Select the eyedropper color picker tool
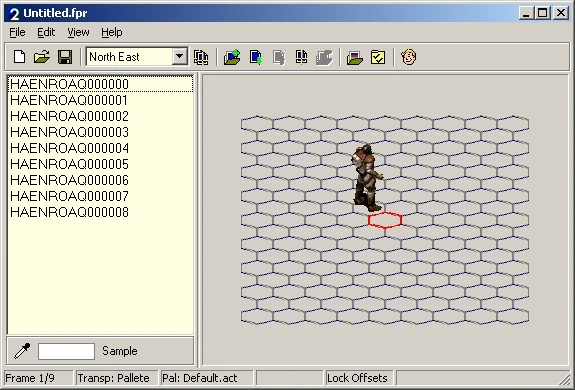The width and height of the screenshot is (575, 390). coord(22,351)
